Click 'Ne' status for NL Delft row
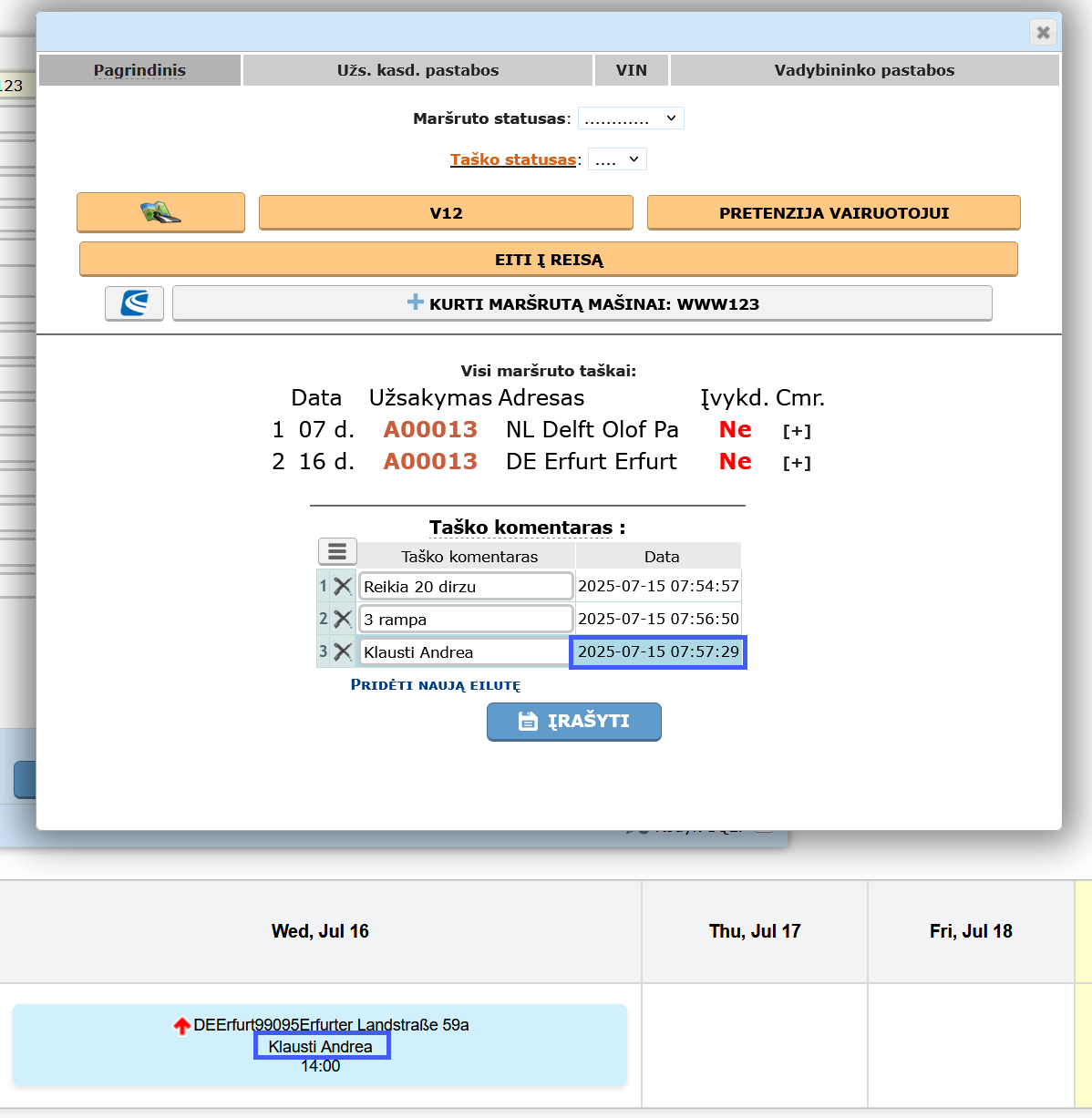The image size is (1092, 1118). pyautogui.click(x=735, y=429)
